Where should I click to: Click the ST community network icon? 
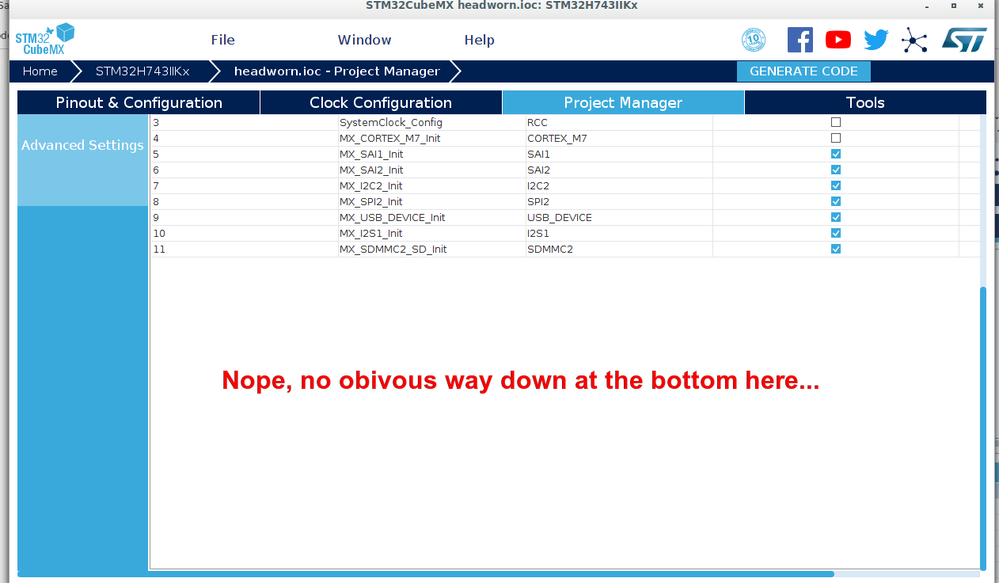pos(914,40)
